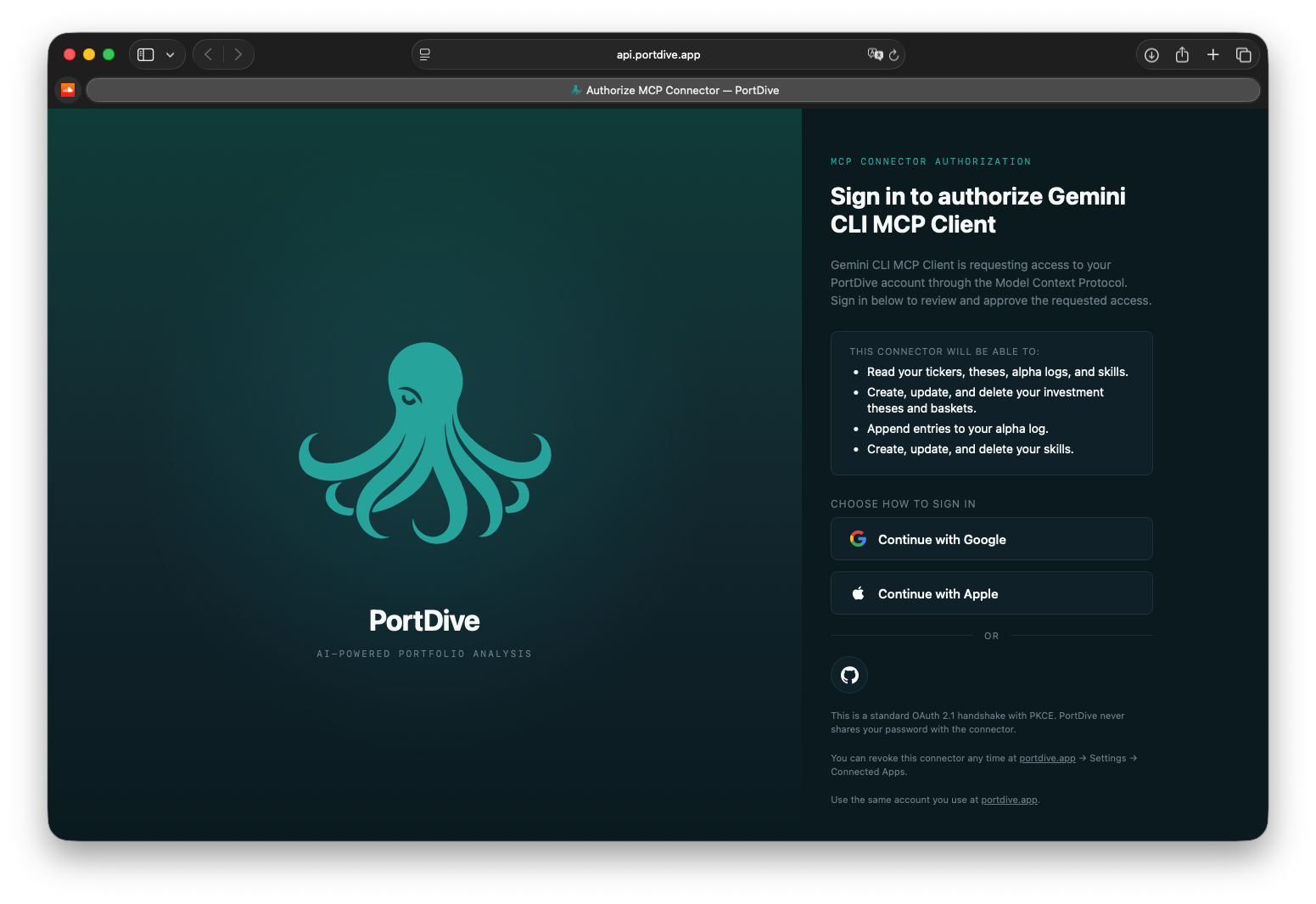Open the Share icon in toolbar

coord(1182,54)
